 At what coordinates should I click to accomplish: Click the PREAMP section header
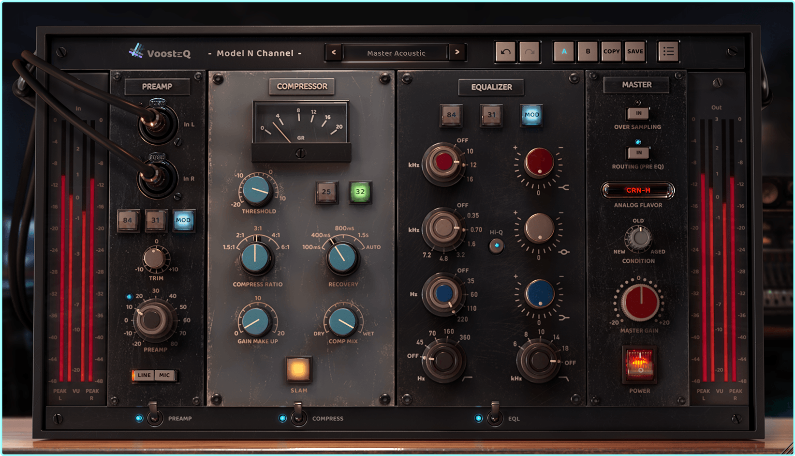[157, 87]
